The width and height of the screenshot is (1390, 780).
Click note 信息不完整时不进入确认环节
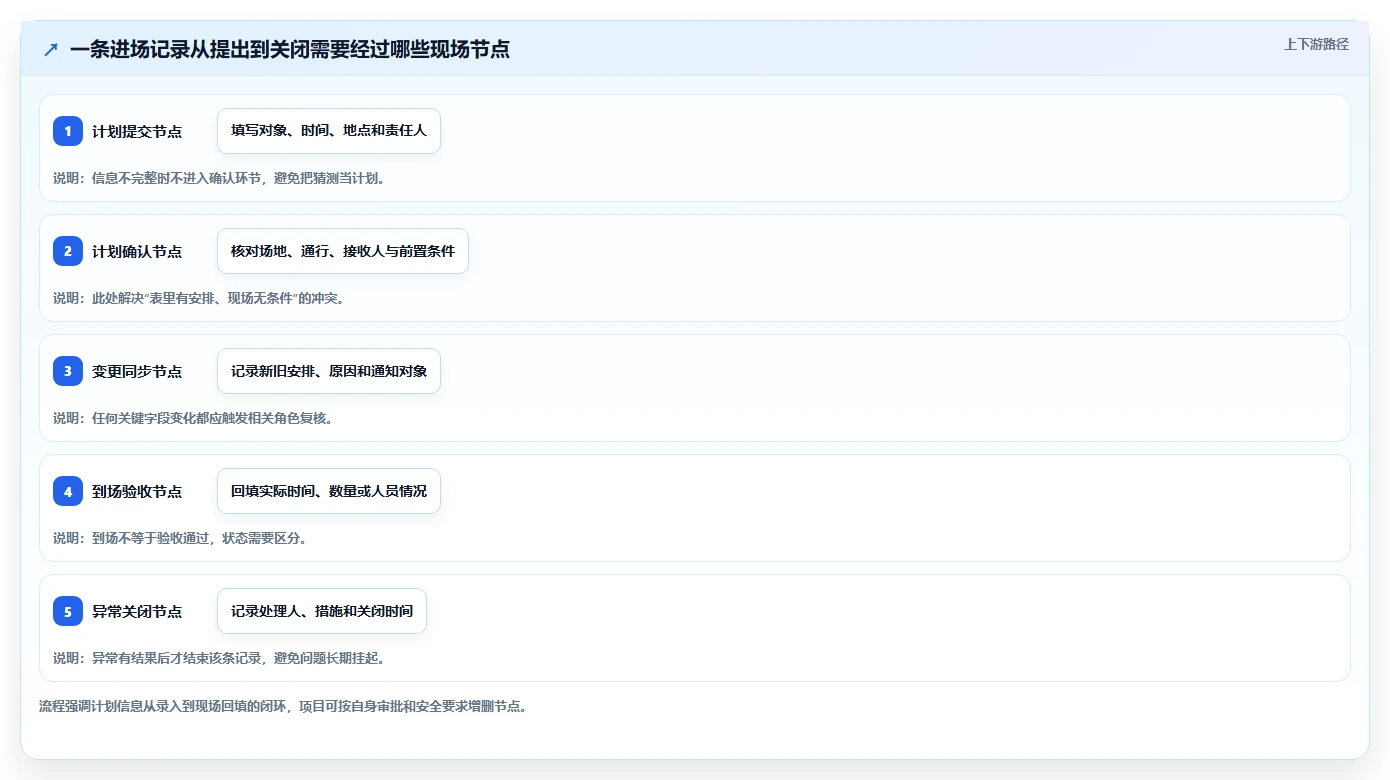pos(219,178)
